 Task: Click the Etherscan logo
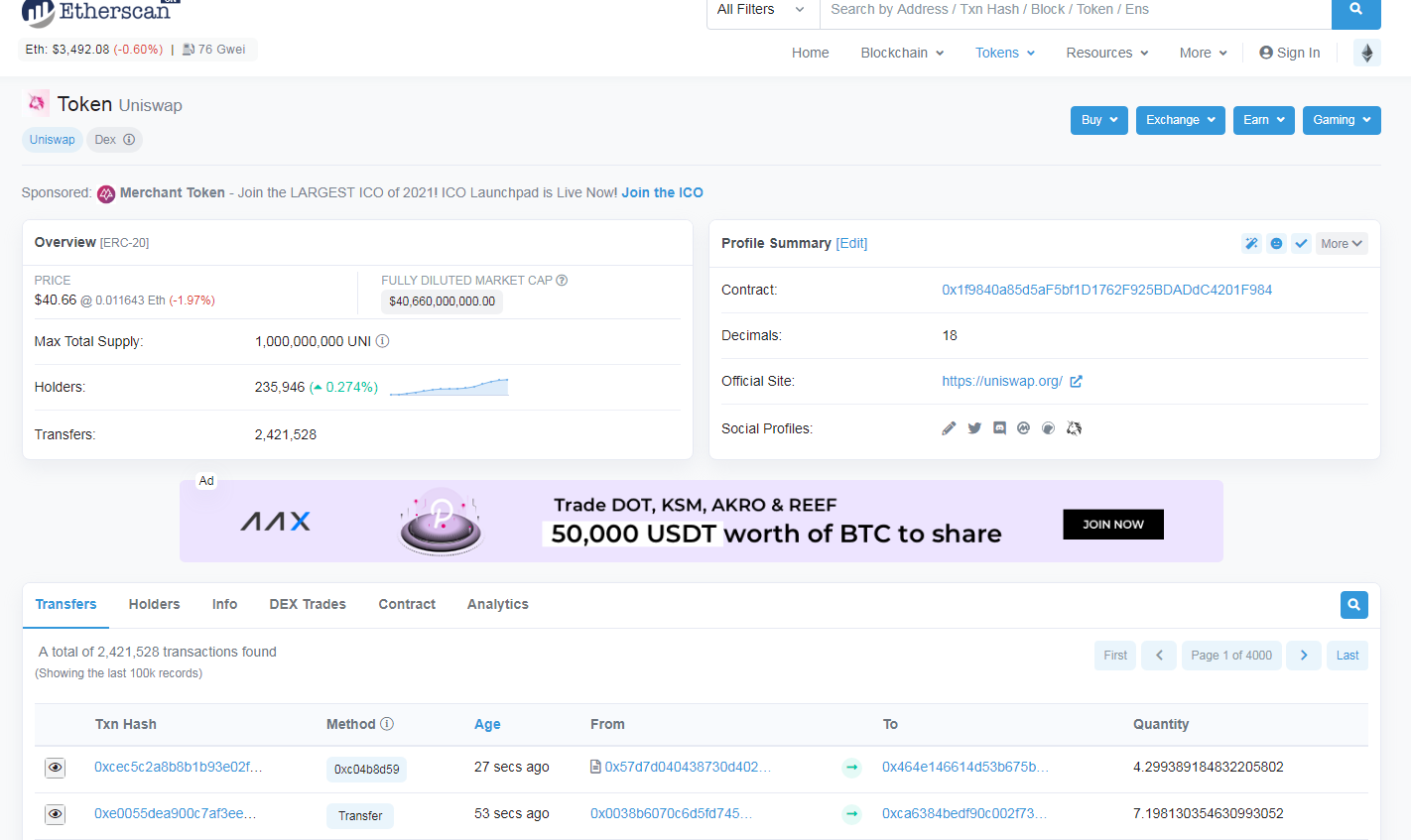(99, 12)
